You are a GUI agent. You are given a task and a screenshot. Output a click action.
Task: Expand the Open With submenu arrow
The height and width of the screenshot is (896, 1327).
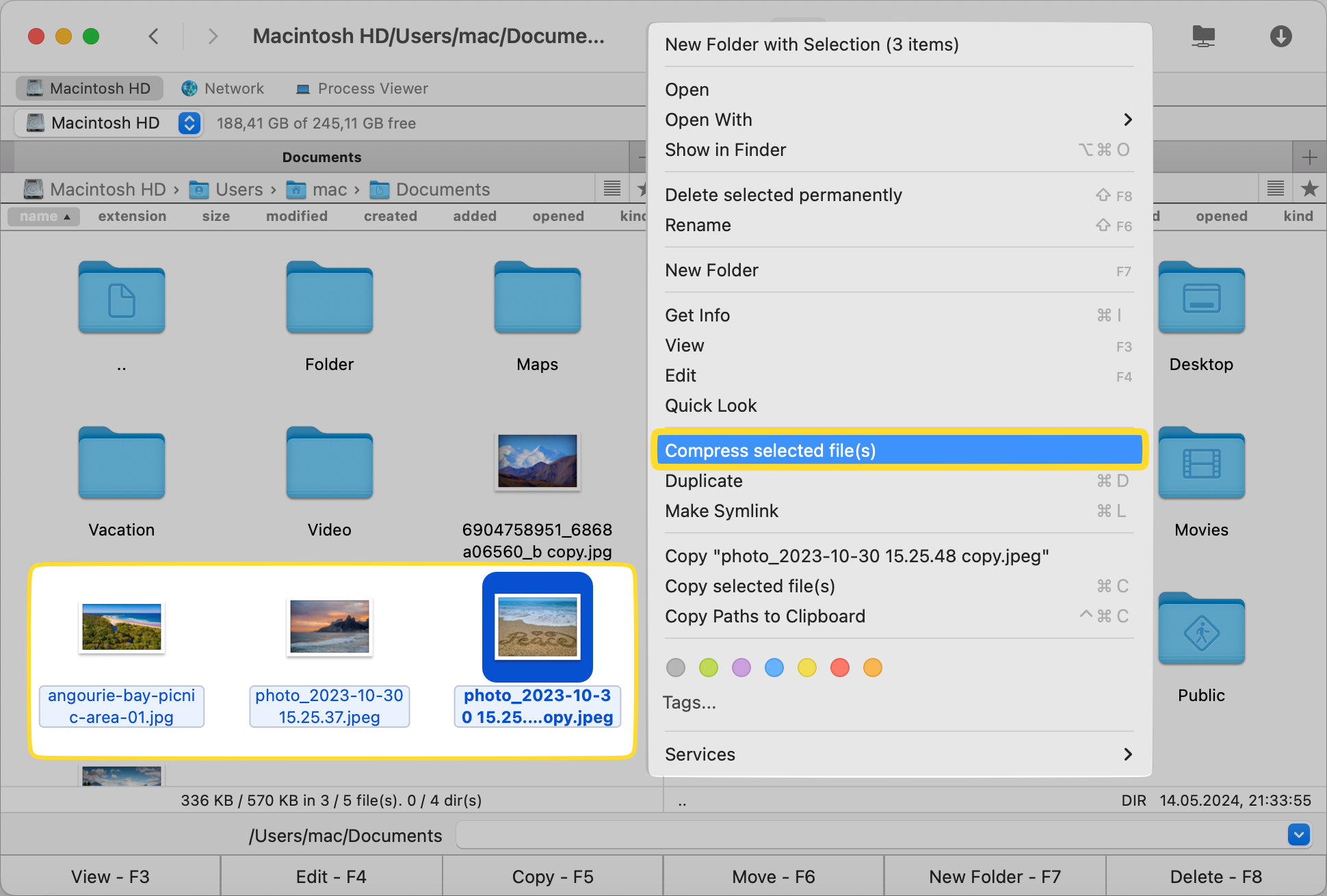click(x=1129, y=119)
